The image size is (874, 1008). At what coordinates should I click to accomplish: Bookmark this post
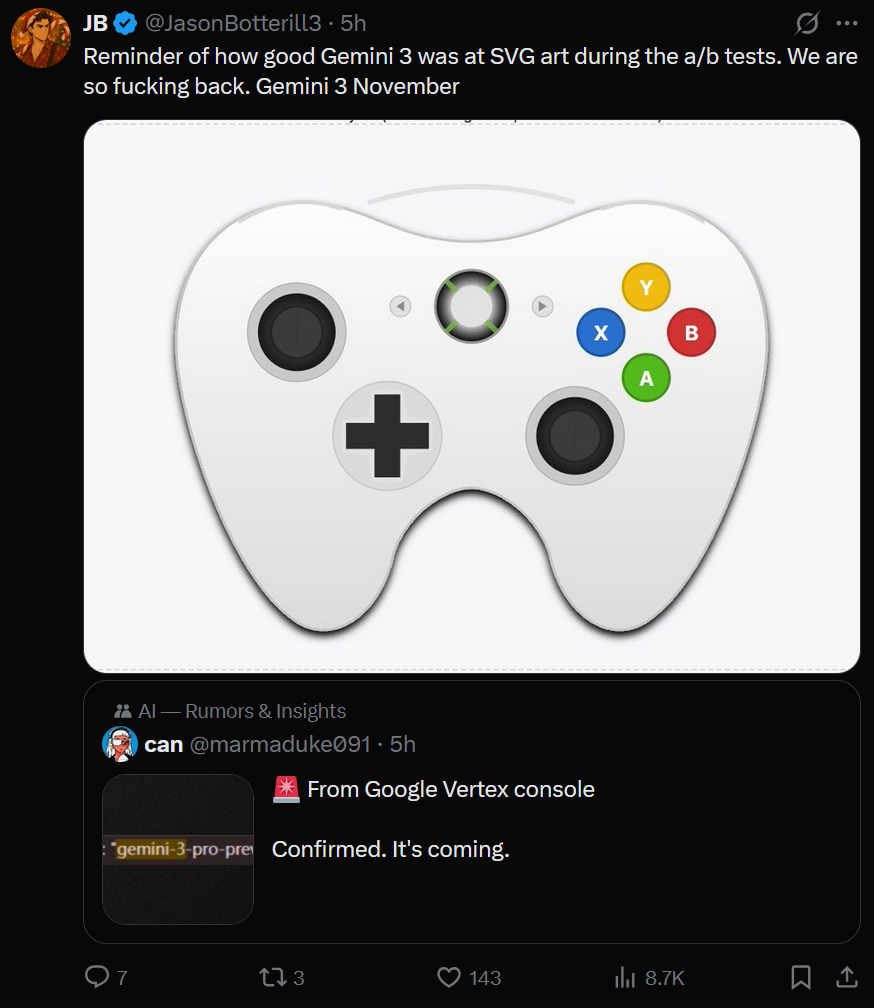(x=800, y=977)
